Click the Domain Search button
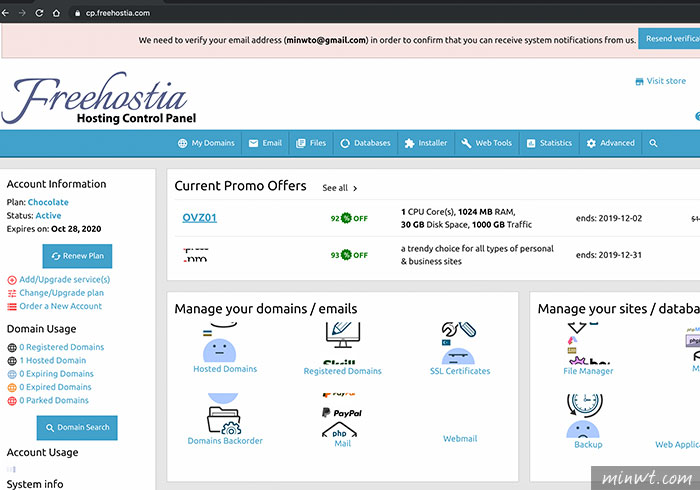The image size is (700, 490). point(77,428)
